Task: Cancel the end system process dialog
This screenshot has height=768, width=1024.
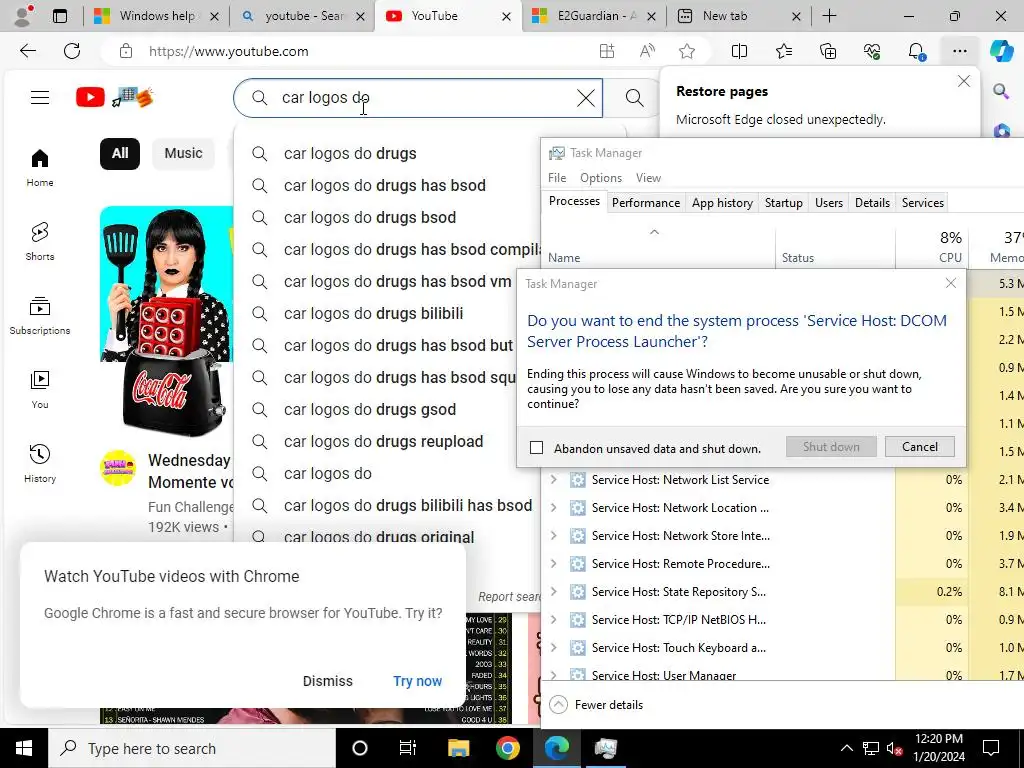Action: pos(920,447)
